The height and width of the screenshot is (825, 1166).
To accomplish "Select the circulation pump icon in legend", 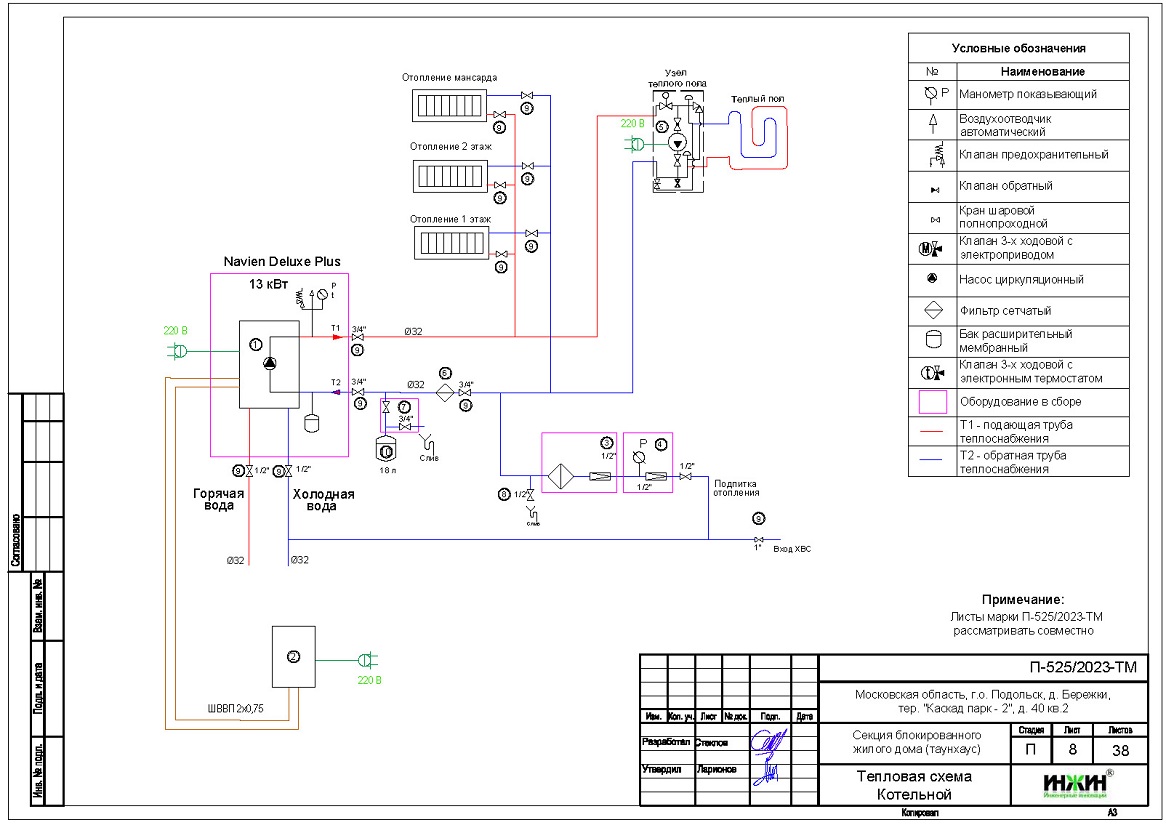I will [x=932, y=280].
